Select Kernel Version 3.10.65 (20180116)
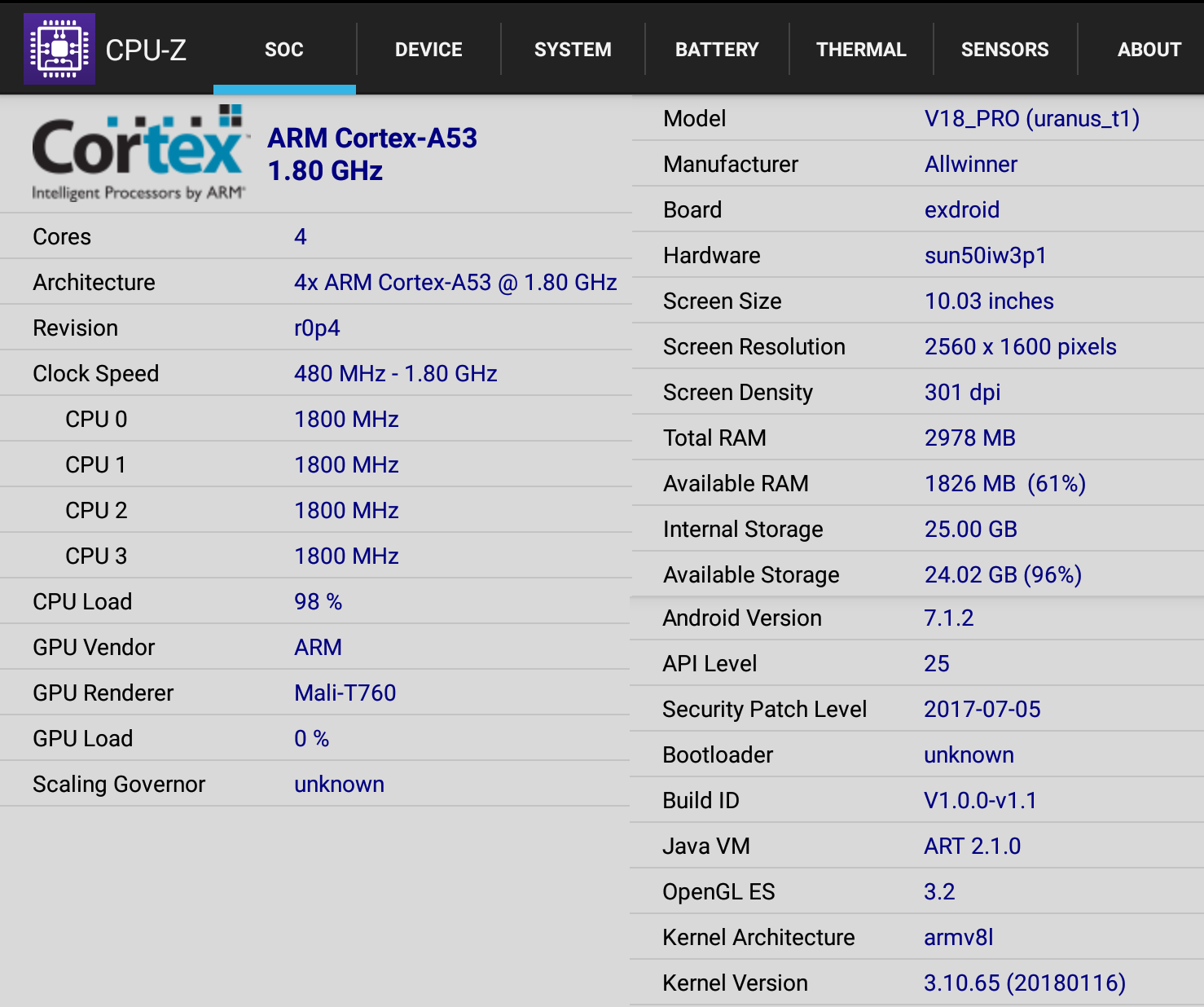This screenshot has height=1007, width=1204. (x=1025, y=983)
